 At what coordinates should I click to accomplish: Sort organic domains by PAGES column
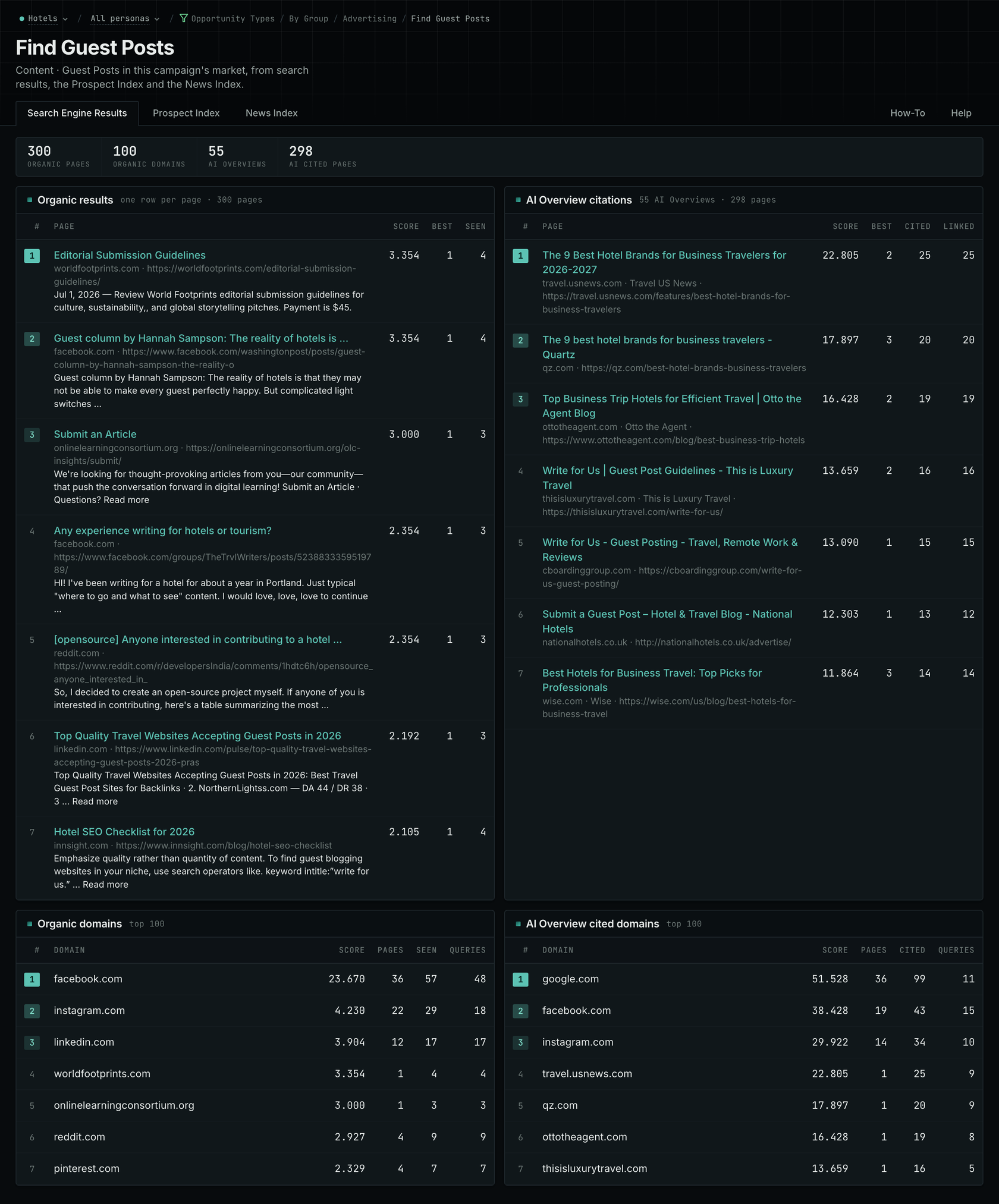pos(391,950)
